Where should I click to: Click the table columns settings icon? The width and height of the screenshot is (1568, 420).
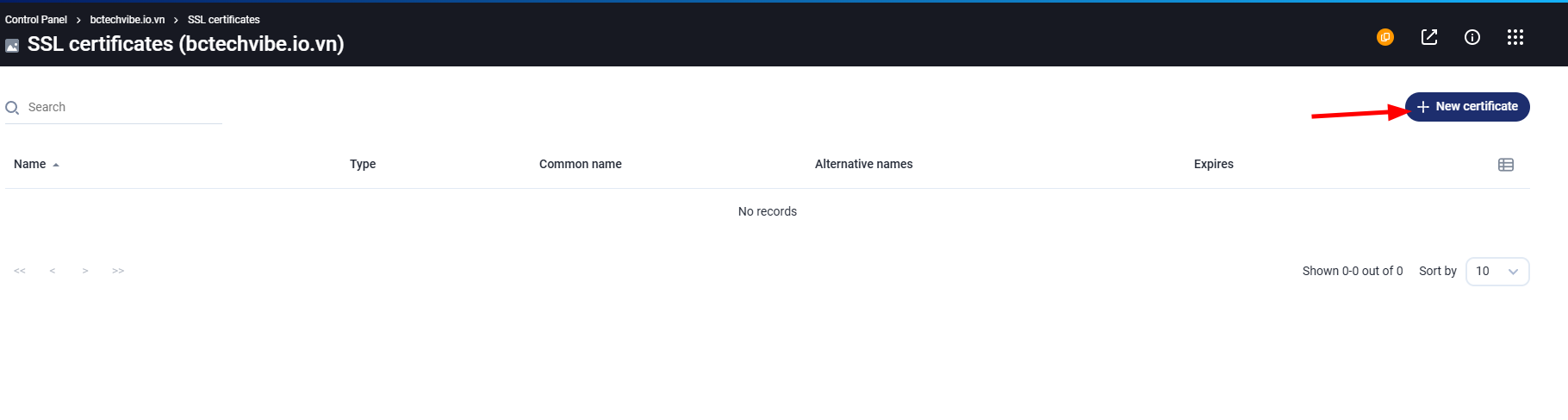(x=1506, y=165)
